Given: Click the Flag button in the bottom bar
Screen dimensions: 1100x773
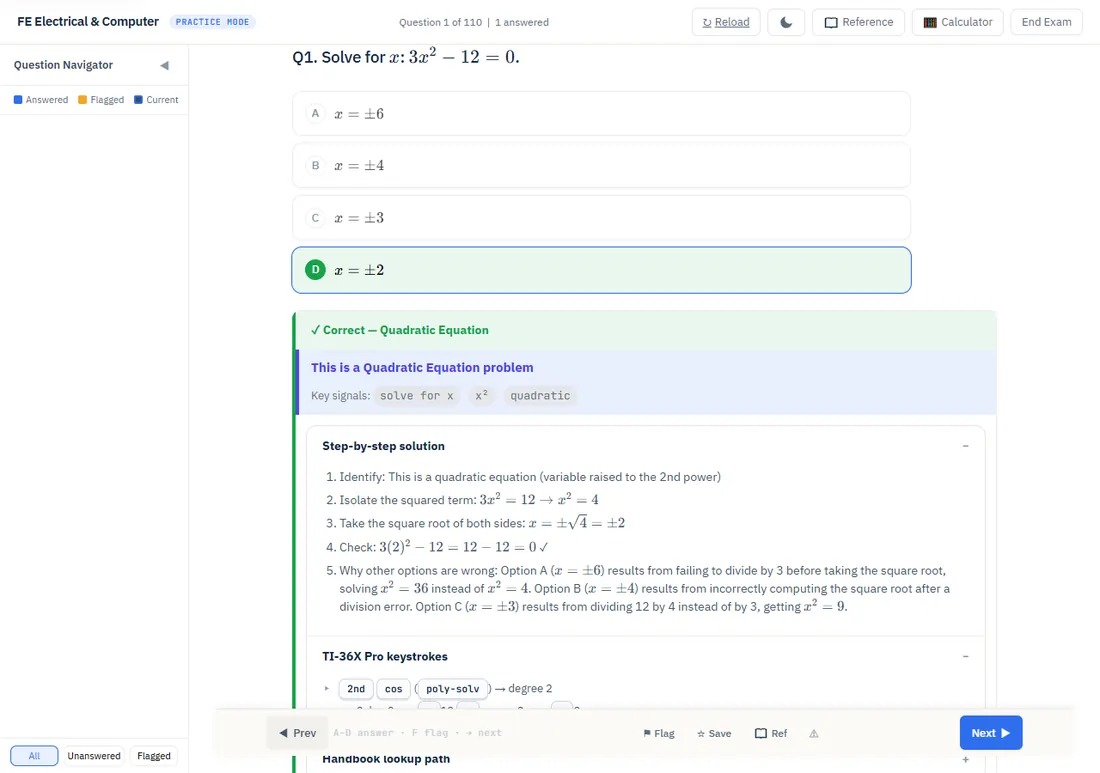Looking at the screenshot, I should pos(659,733).
